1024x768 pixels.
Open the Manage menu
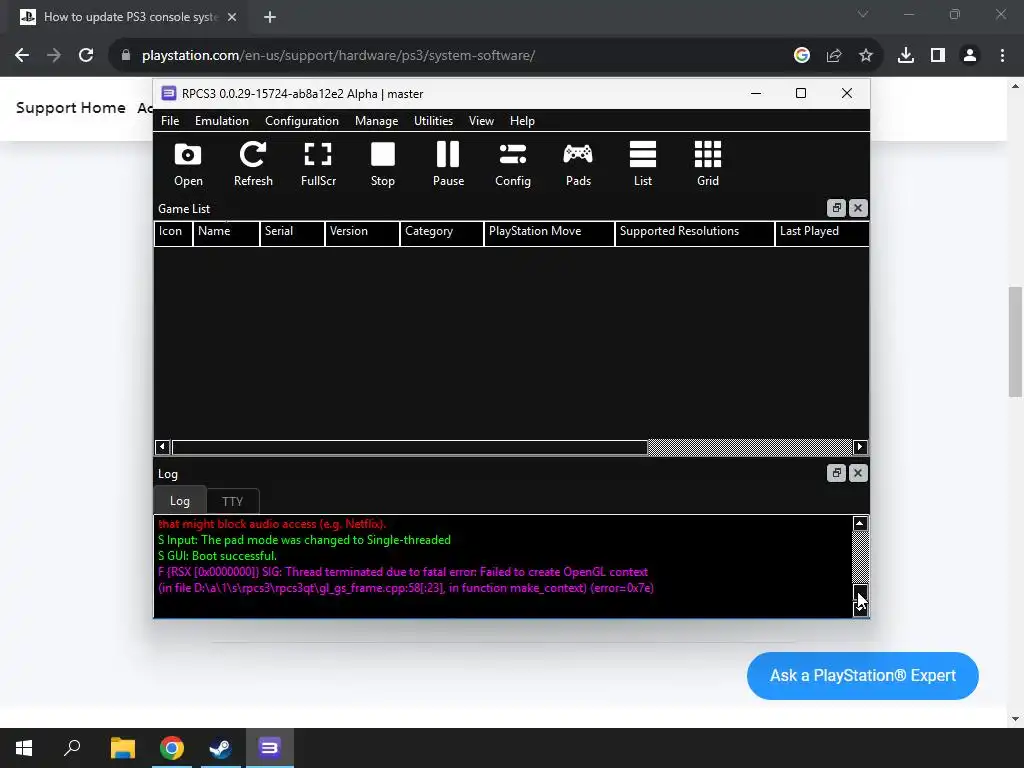[376, 121]
